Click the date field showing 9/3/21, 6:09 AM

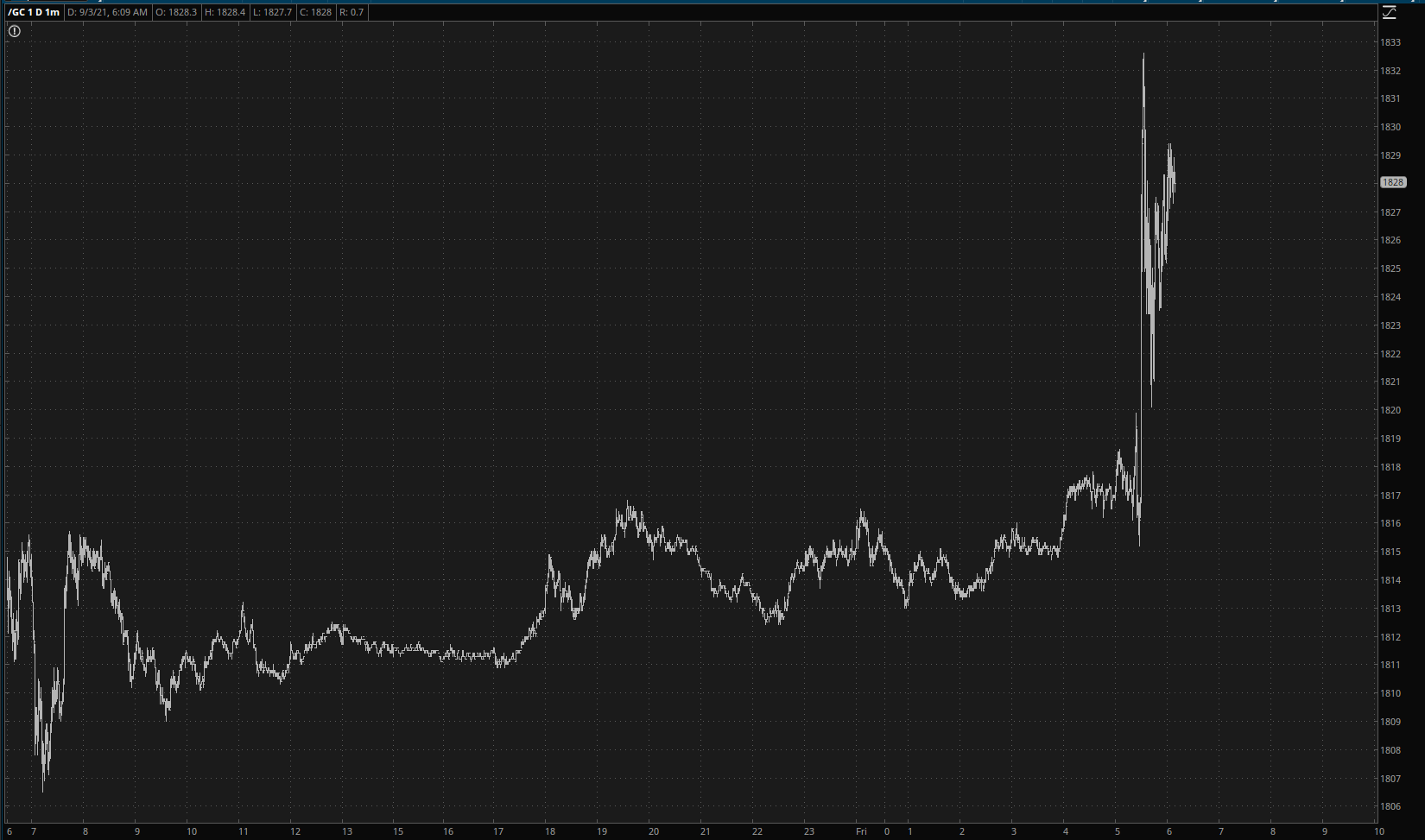[108, 12]
